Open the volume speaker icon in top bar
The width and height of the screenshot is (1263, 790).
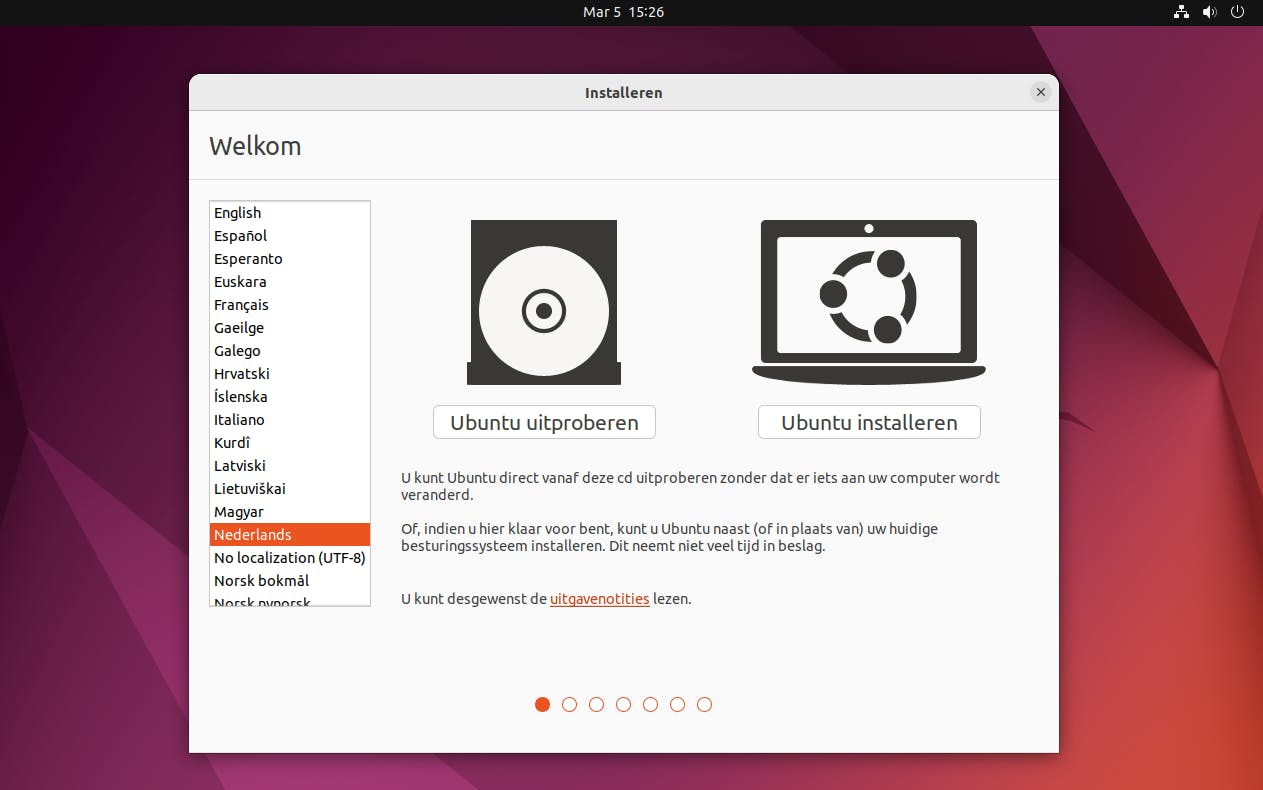click(1209, 12)
